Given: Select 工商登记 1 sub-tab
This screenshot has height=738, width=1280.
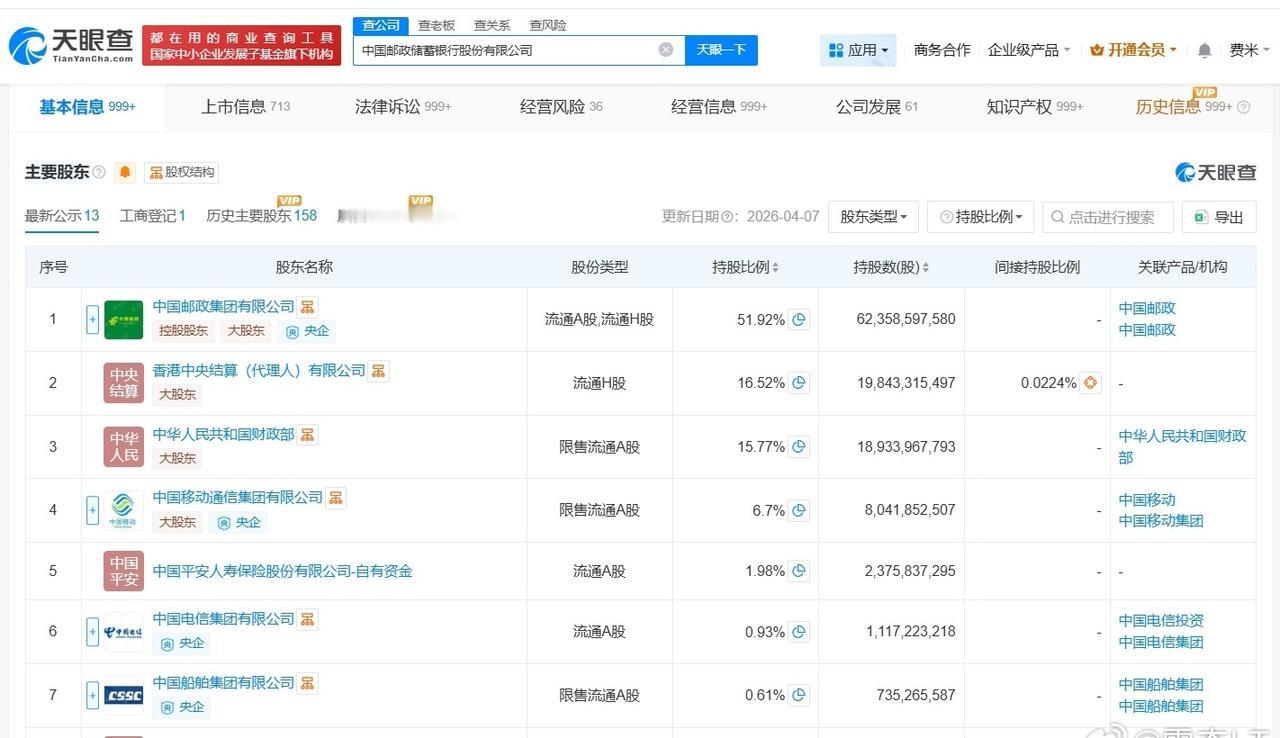Looking at the screenshot, I should pos(153,216).
